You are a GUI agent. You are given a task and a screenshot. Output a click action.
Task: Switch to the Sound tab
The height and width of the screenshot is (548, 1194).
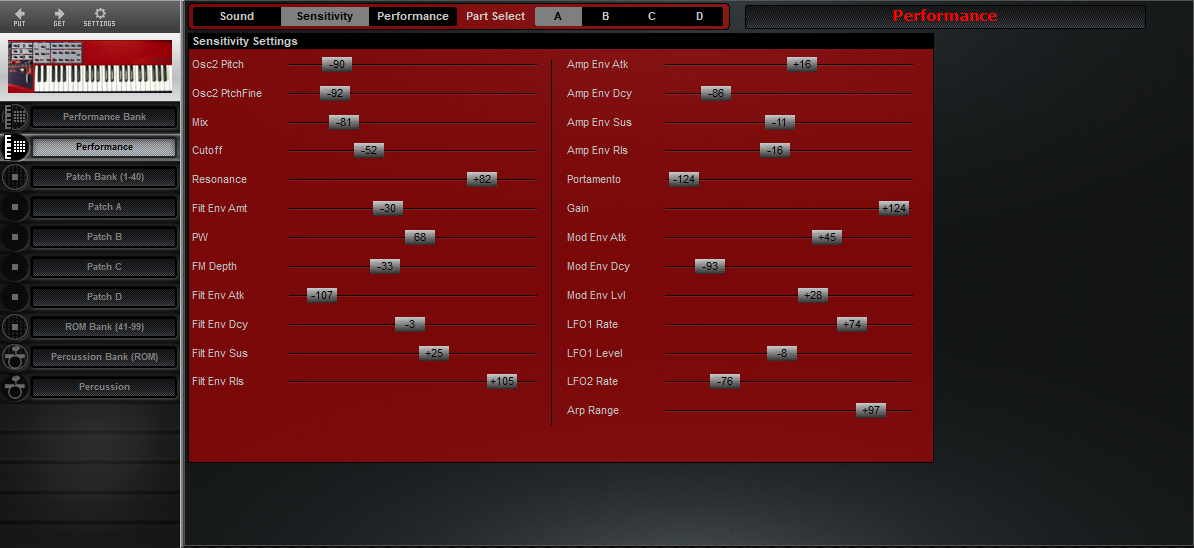237,17
